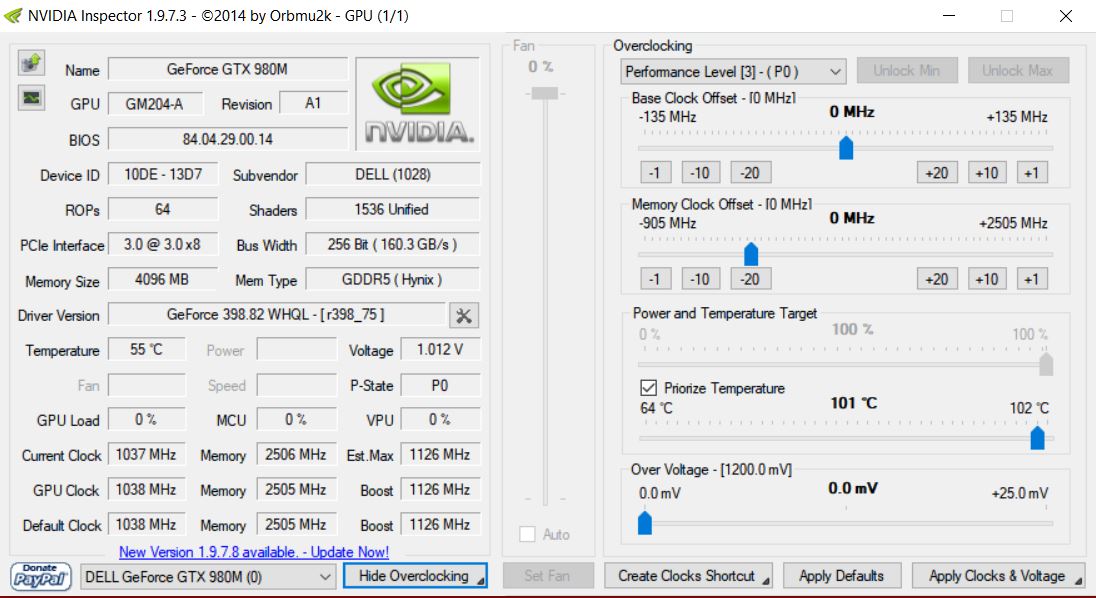Open the hardware monitor graph icon

(x=31, y=98)
